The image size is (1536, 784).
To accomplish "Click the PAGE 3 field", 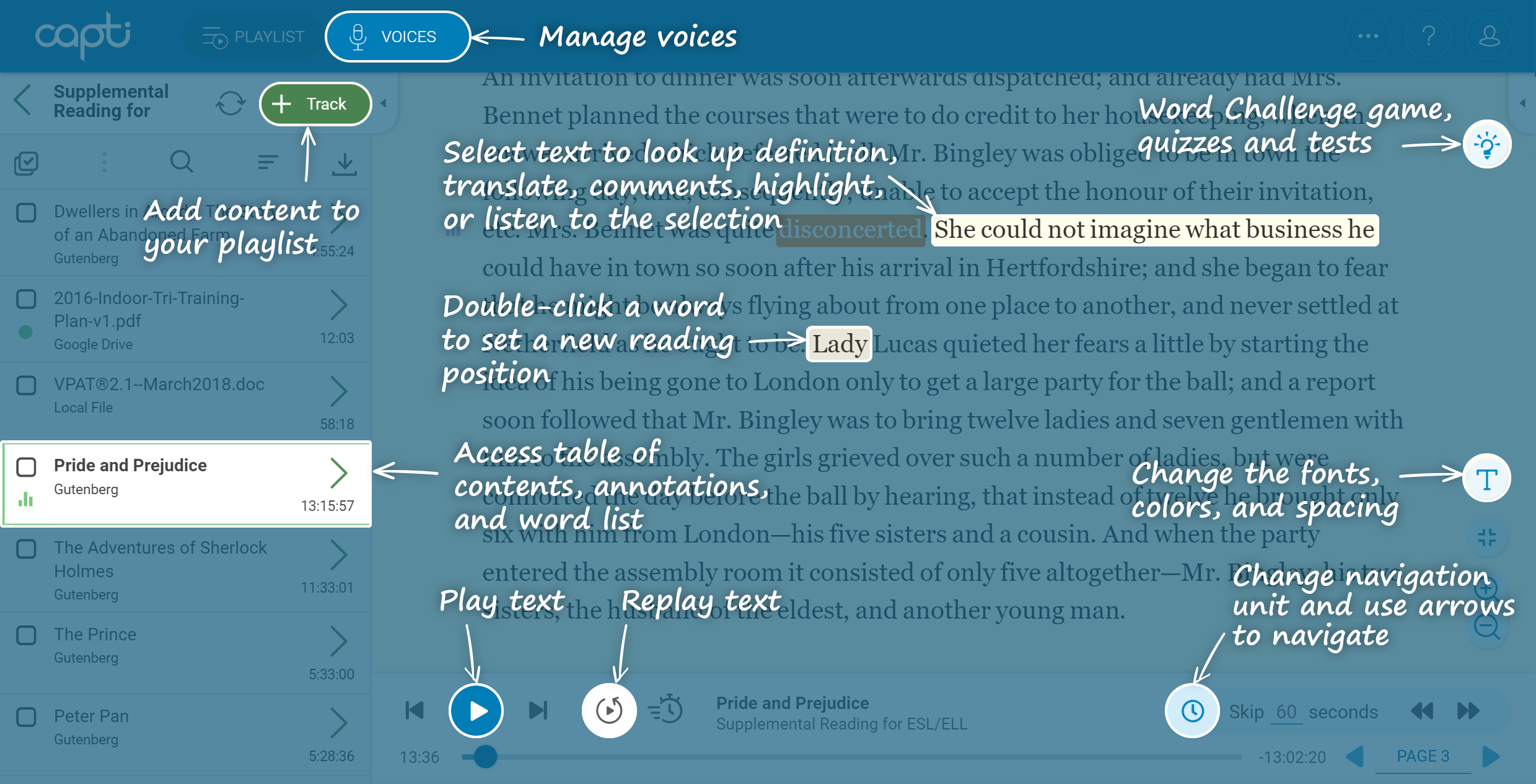I will click(1423, 757).
